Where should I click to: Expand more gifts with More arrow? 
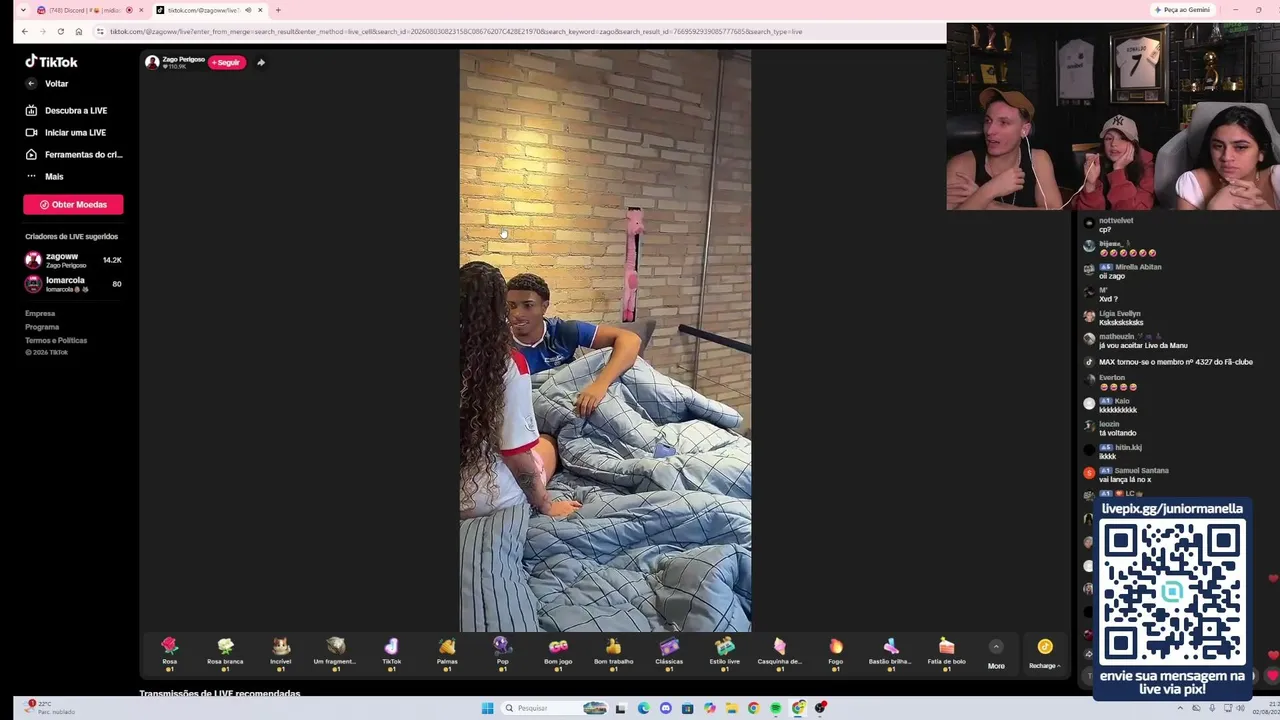tap(996, 654)
